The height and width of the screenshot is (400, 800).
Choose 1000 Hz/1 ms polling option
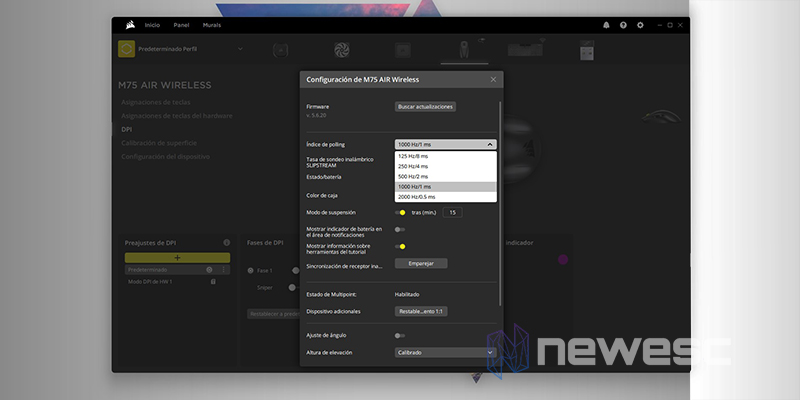(445, 187)
